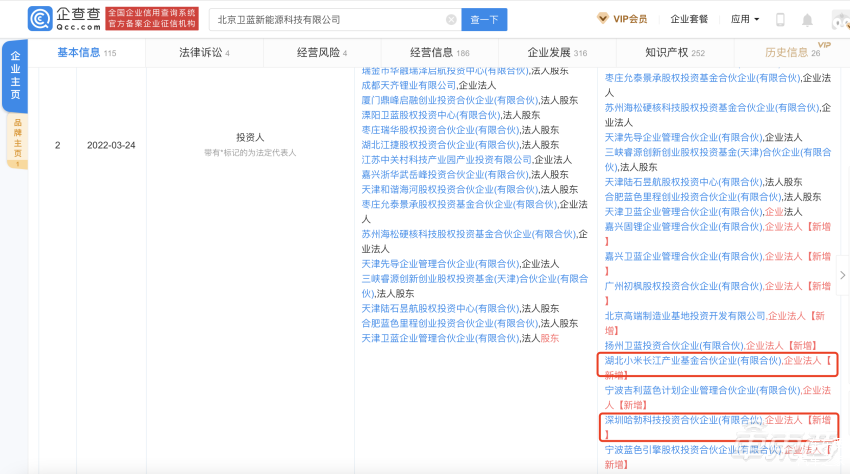The height and width of the screenshot is (474, 850).
Task: Open the notification bell icon
Action: pos(808,19)
